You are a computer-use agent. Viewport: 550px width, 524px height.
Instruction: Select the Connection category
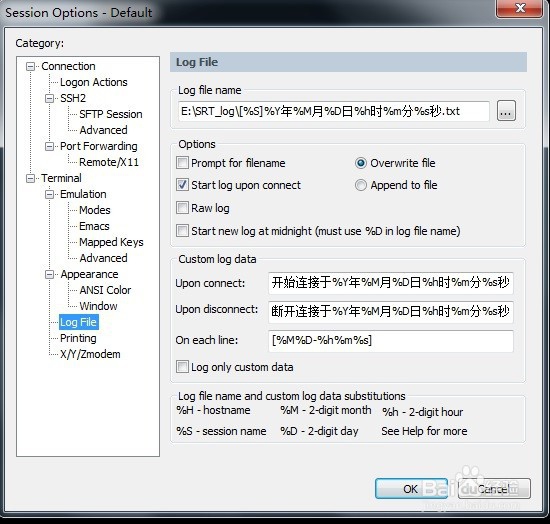pyautogui.click(x=68, y=66)
